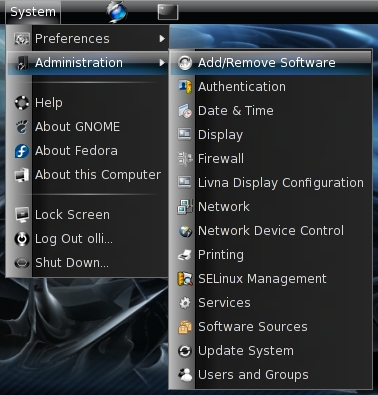This screenshot has height=395, width=378.
Task: Open the System menu in panel
Action: [x=33, y=12]
